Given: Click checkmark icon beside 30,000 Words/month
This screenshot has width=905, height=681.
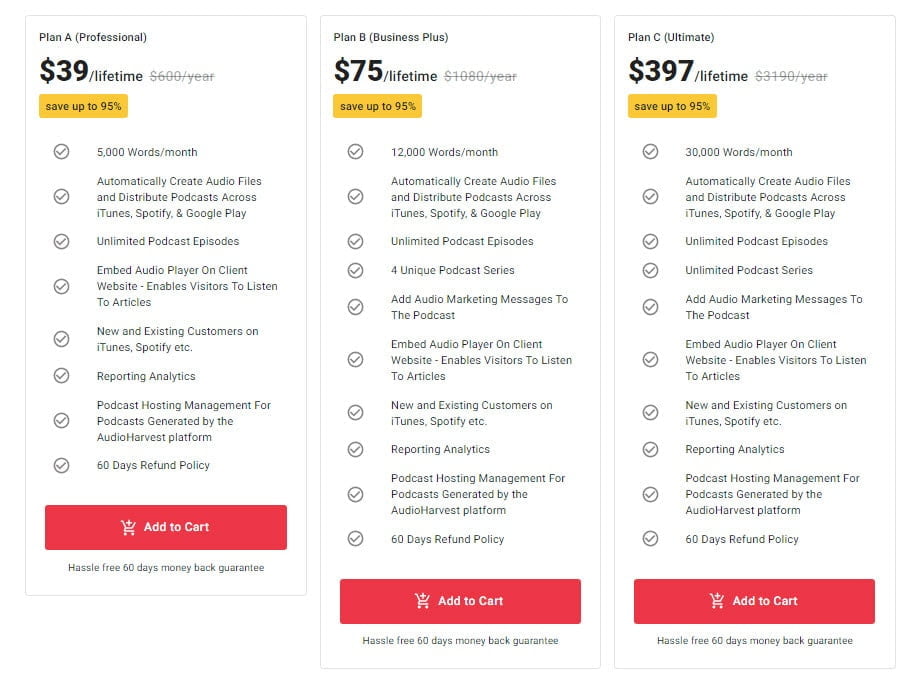Looking at the screenshot, I should (x=650, y=152).
